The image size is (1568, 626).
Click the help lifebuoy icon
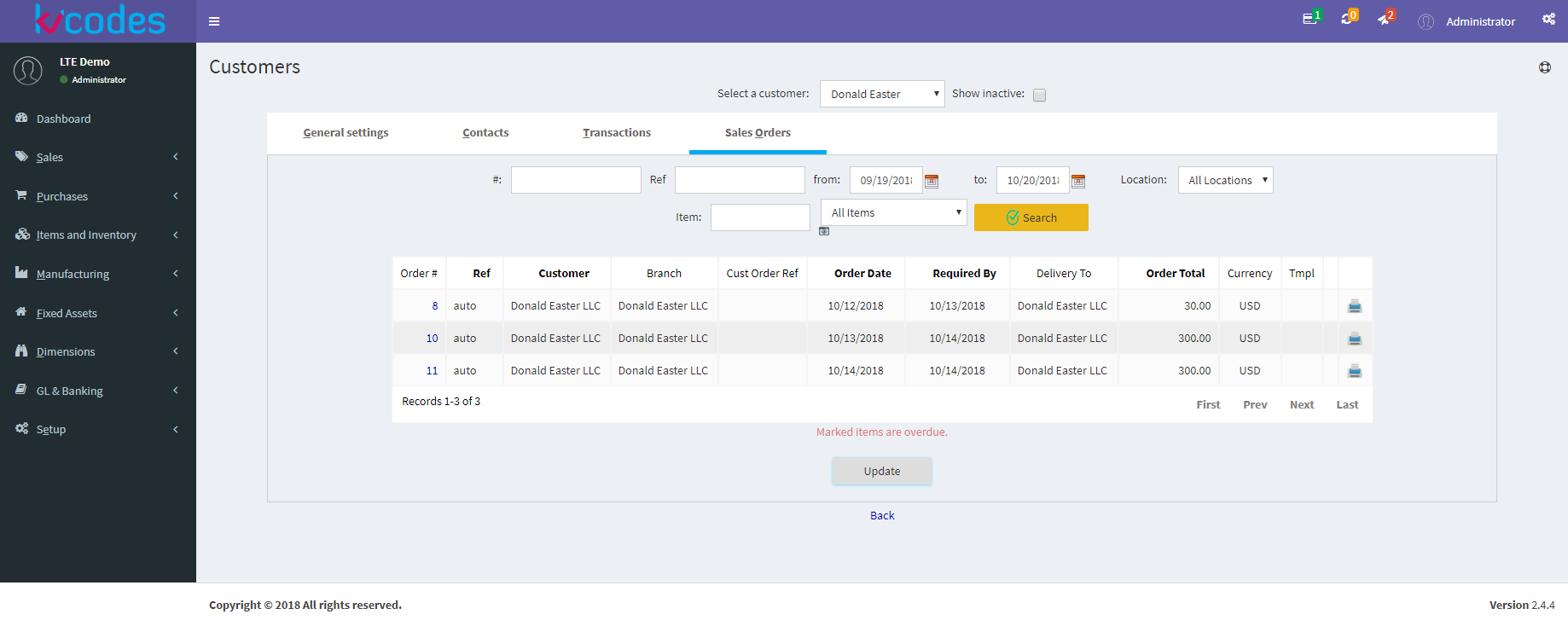pyautogui.click(x=1544, y=67)
